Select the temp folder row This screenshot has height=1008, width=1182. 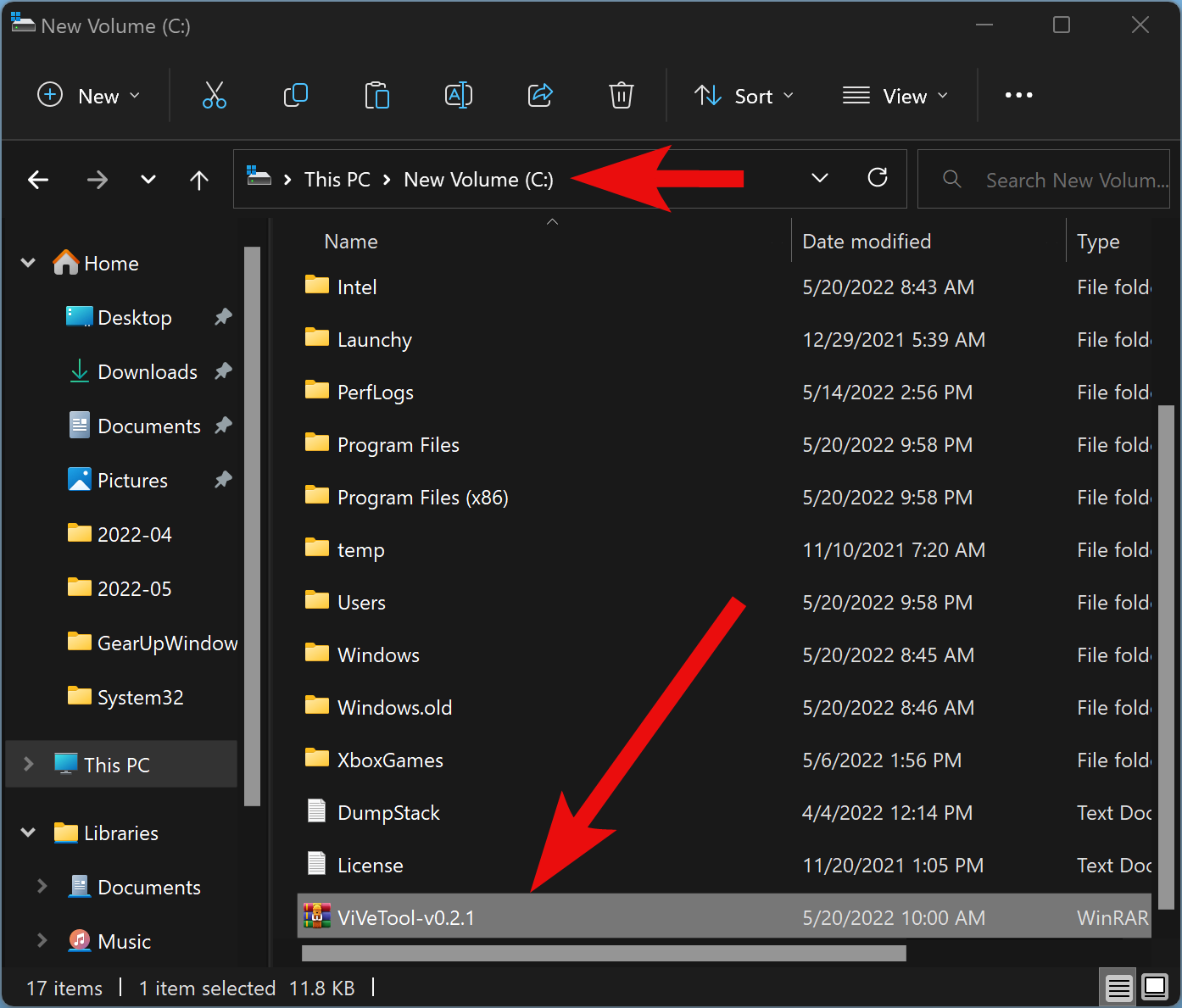[724, 549]
